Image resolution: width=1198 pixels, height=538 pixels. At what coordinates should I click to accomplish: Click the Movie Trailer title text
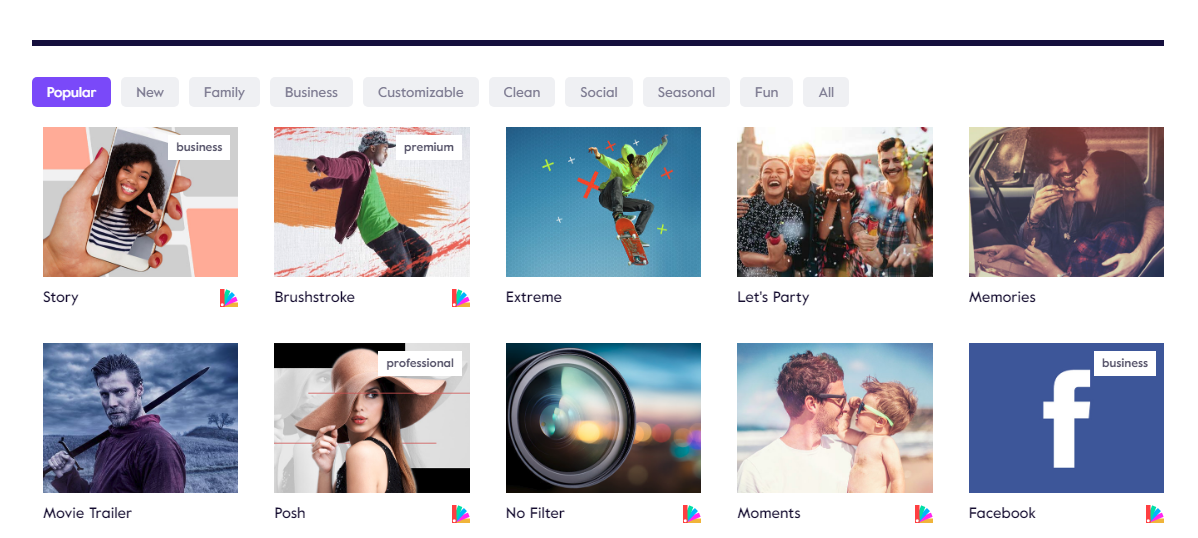pos(87,513)
